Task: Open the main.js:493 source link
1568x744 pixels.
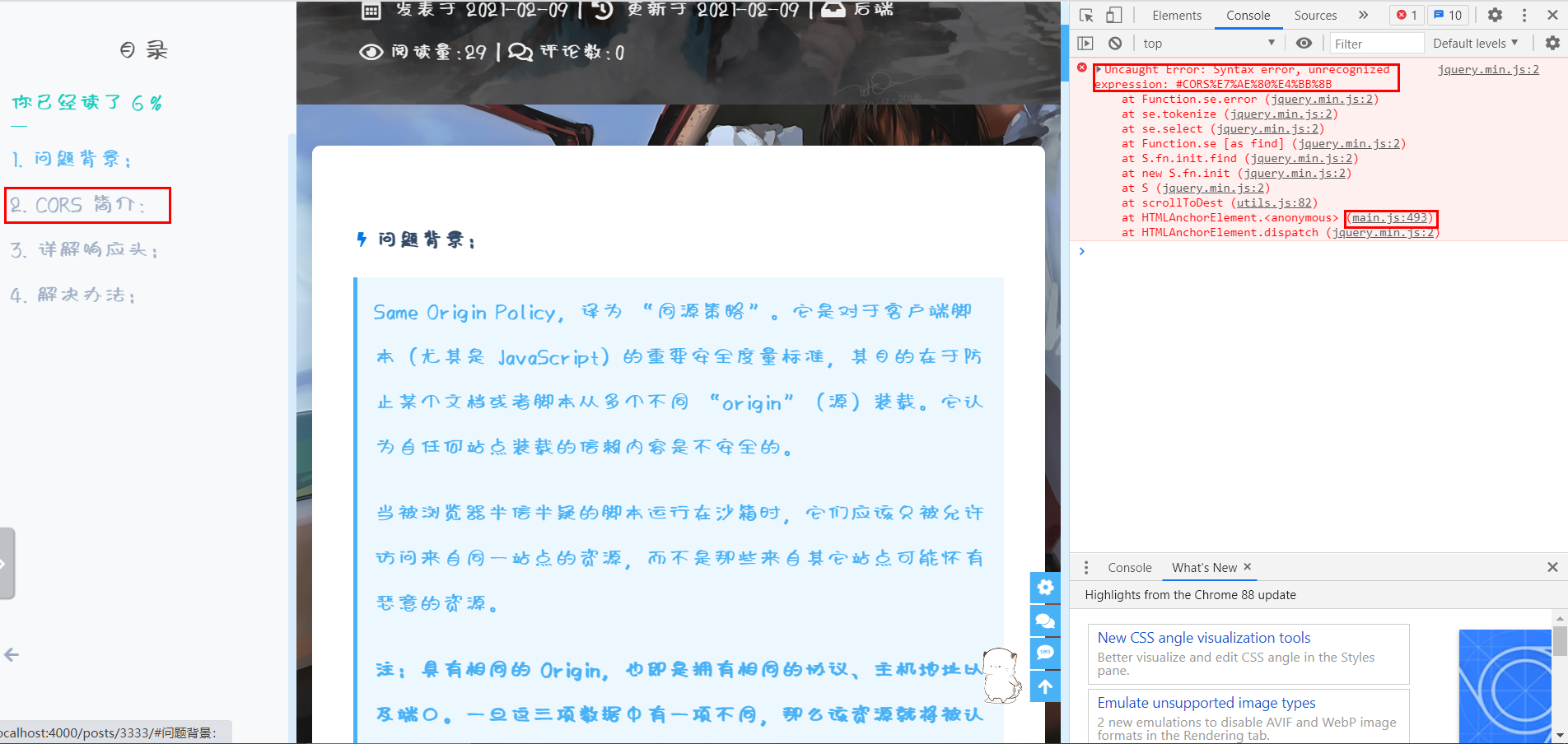Action: [1390, 217]
